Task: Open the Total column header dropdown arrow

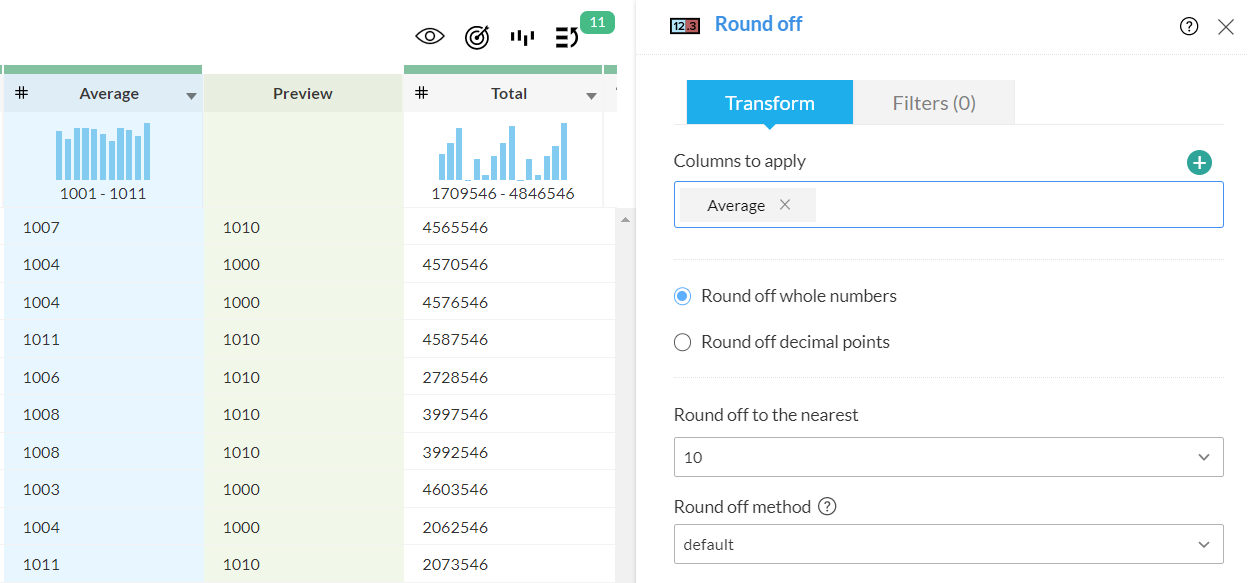Action: tap(591, 96)
